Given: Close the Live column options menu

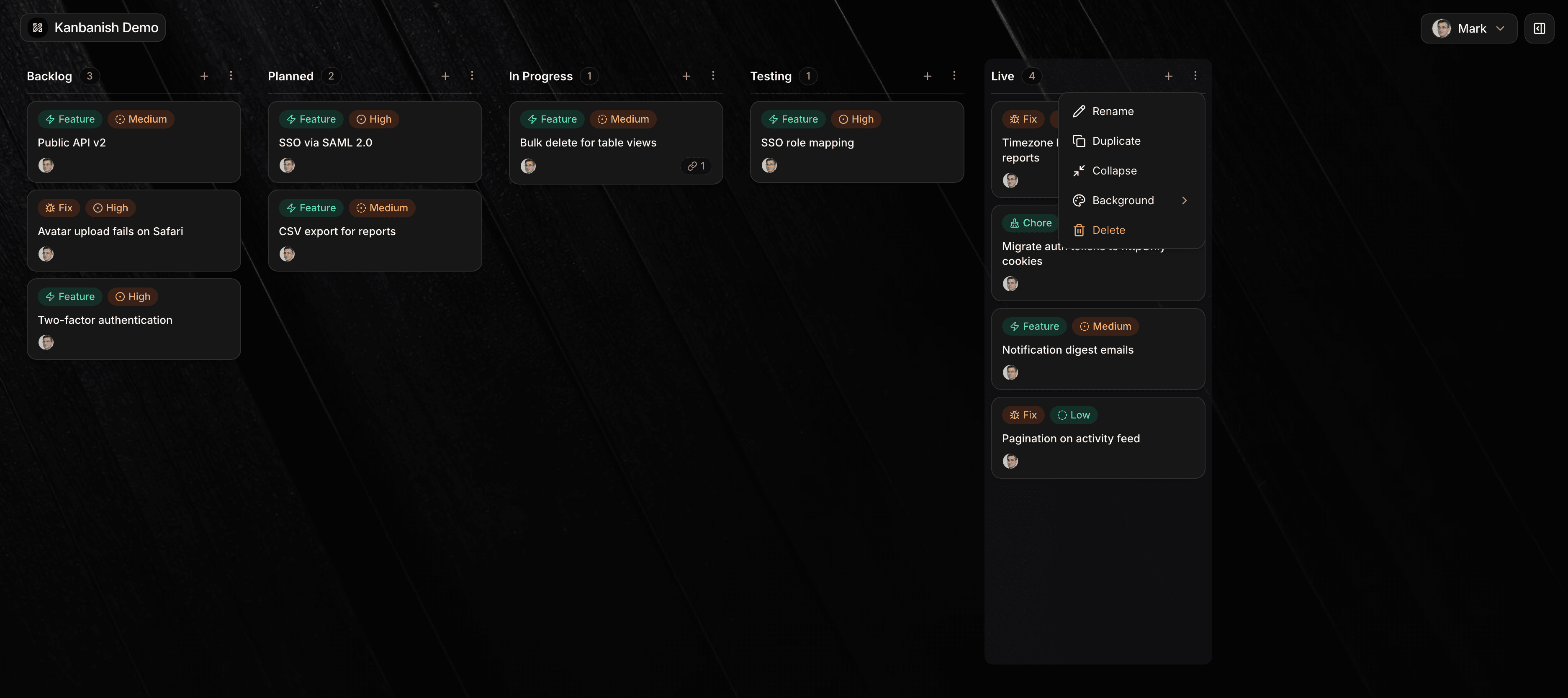Looking at the screenshot, I should tap(1195, 75).
